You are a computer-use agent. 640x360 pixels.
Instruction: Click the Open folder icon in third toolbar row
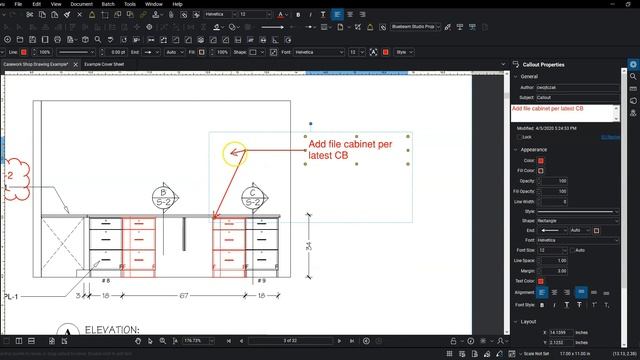tap(20, 40)
